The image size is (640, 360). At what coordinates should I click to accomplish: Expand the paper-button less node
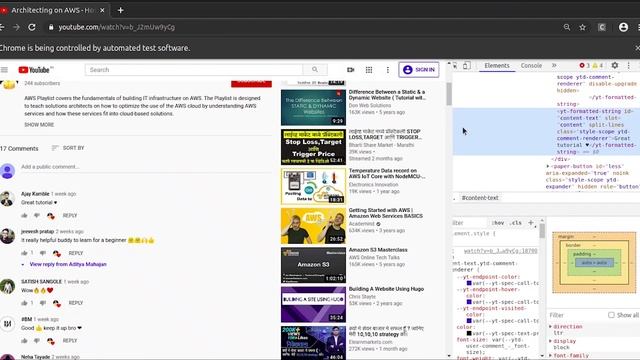pos(548,166)
